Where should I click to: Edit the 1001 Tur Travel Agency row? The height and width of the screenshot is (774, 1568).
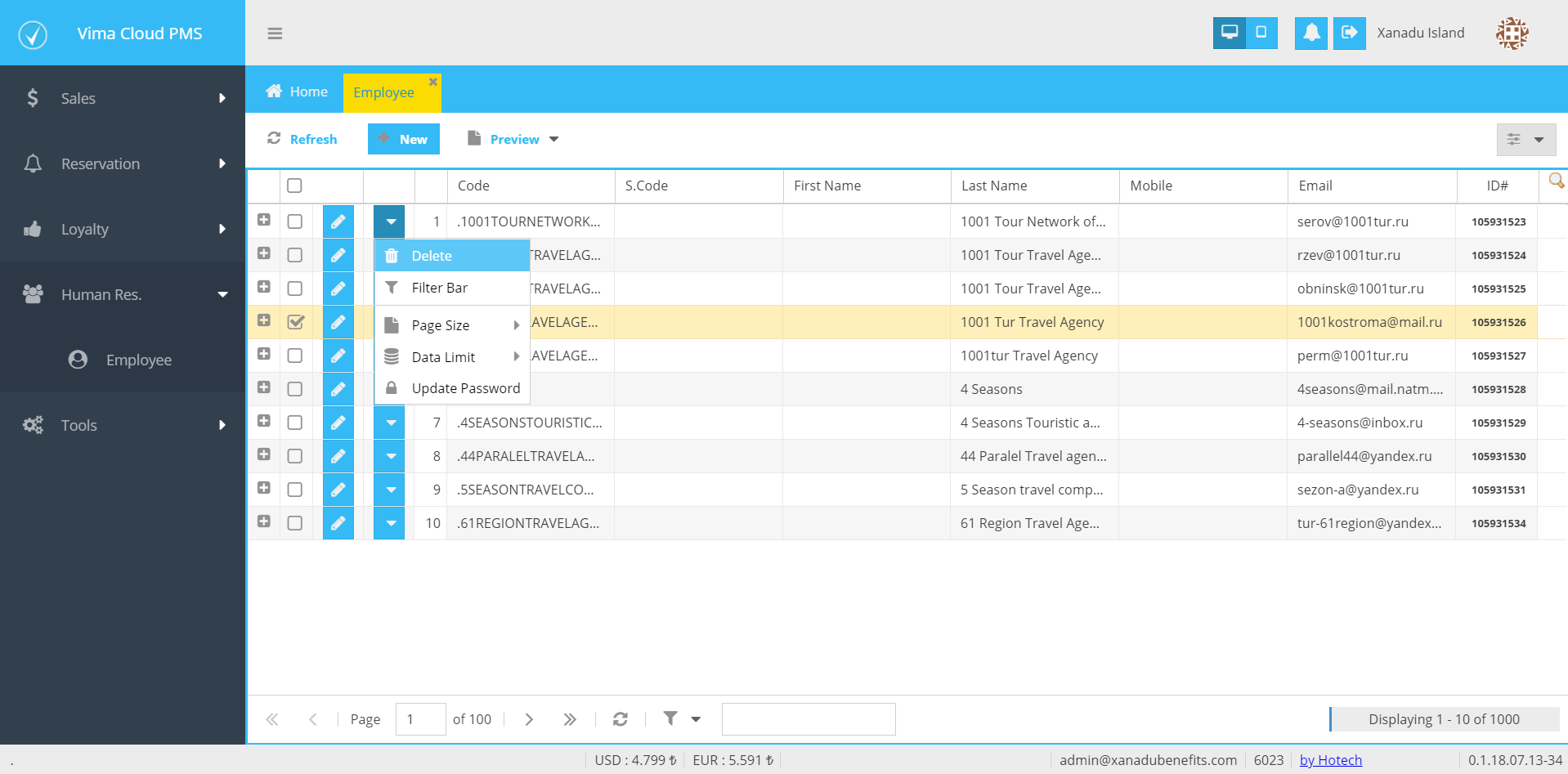[338, 322]
